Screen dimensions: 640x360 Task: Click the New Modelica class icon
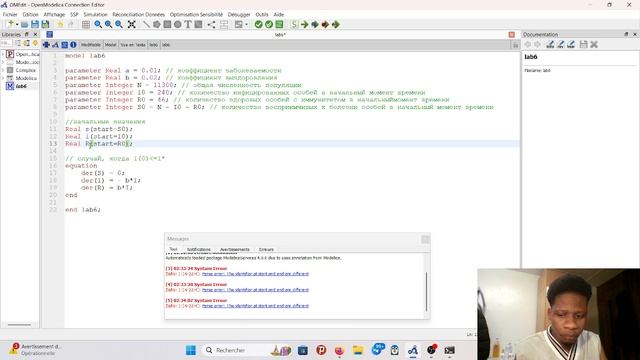10,24
